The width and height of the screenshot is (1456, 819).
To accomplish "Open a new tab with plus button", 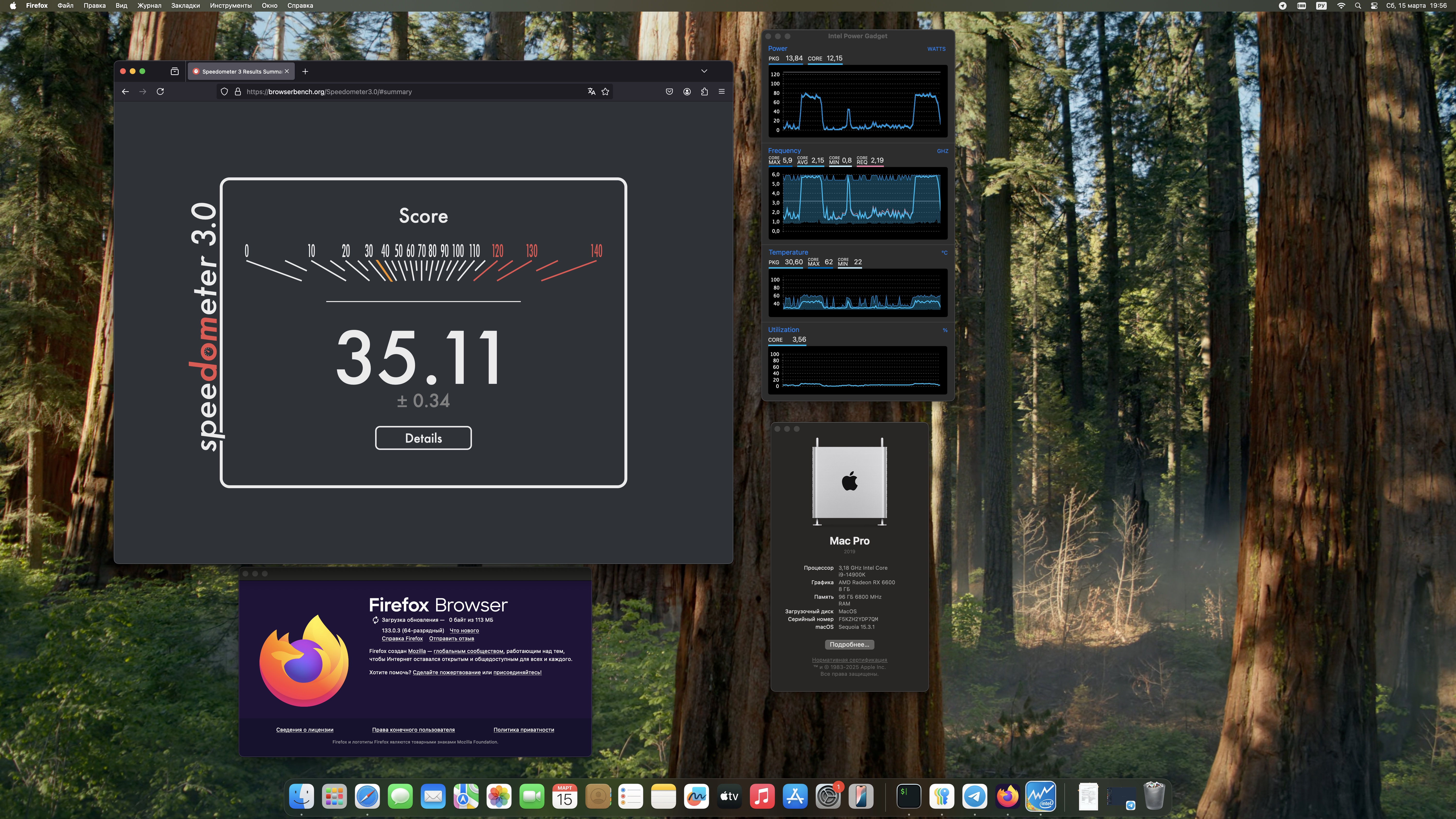I will (305, 71).
